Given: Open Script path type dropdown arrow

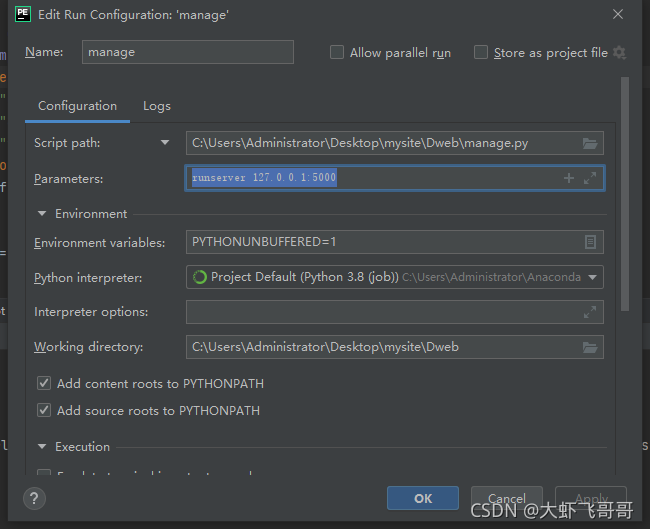Looking at the screenshot, I should (x=165, y=143).
